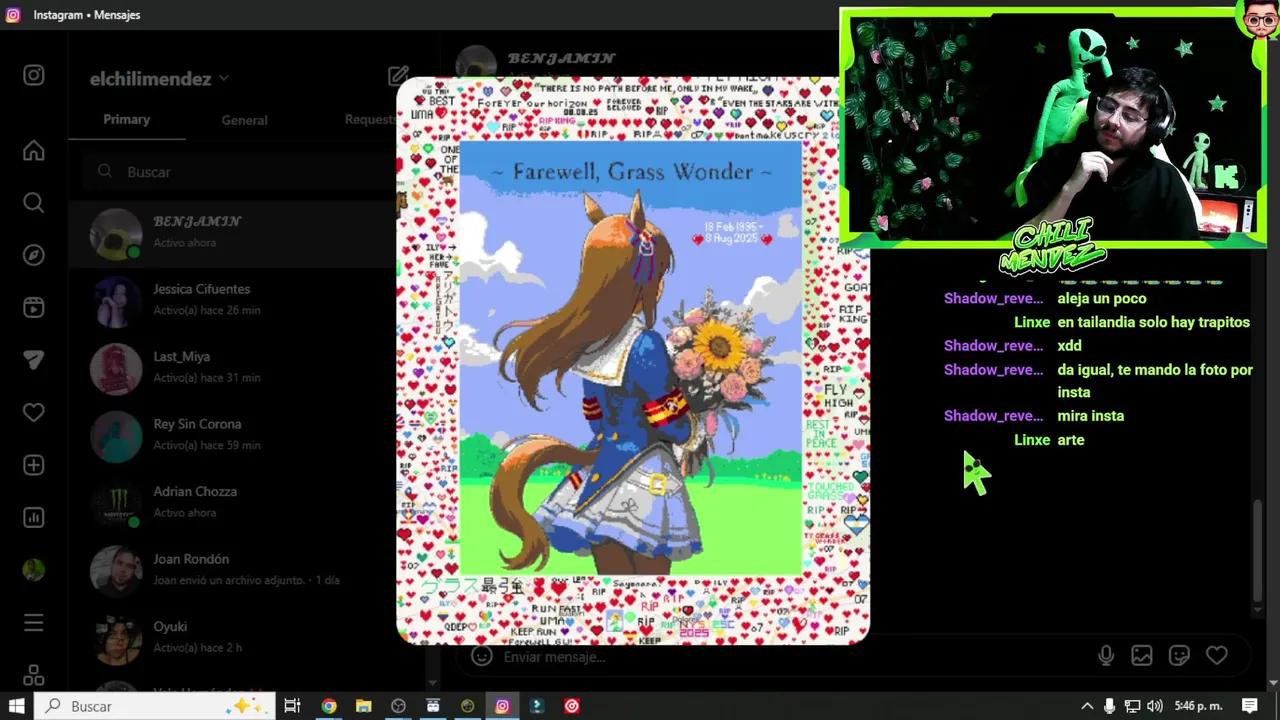Click Rey Sin Corona's profile picture
This screenshot has width=1280, height=720.
click(x=116, y=435)
